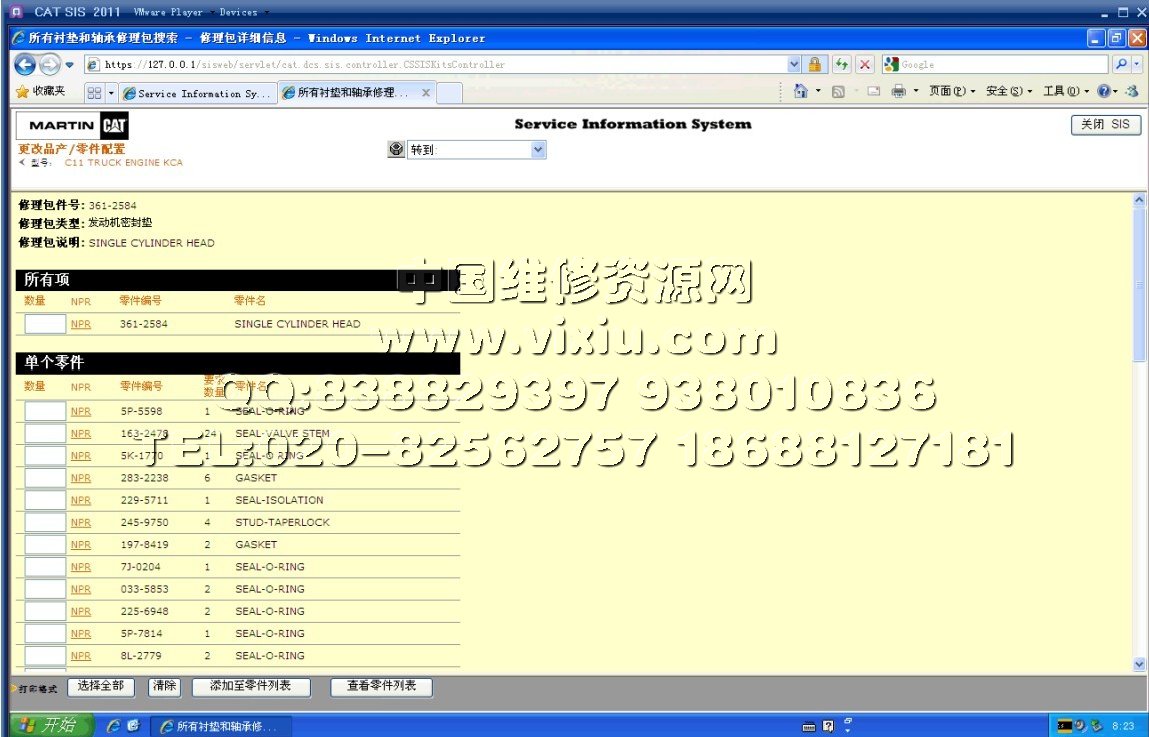The image size is (1149, 737).
Task: Expand the 转到 dropdown list
Action: 538,150
